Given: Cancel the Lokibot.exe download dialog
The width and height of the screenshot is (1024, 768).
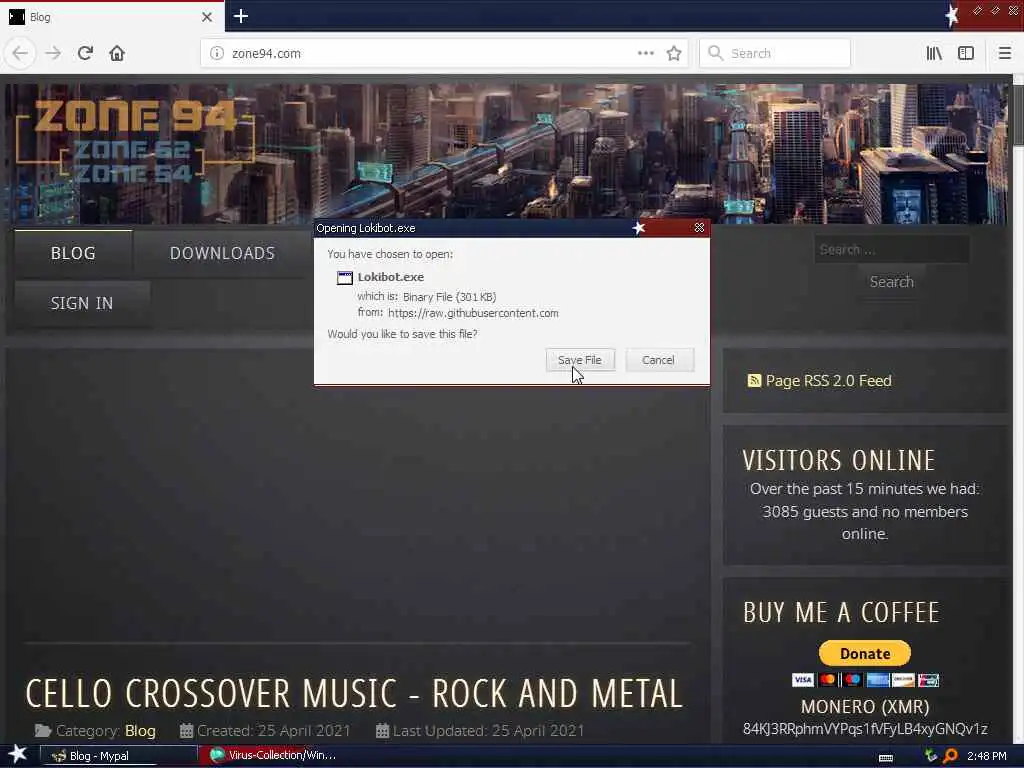Looking at the screenshot, I should [x=658, y=360].
